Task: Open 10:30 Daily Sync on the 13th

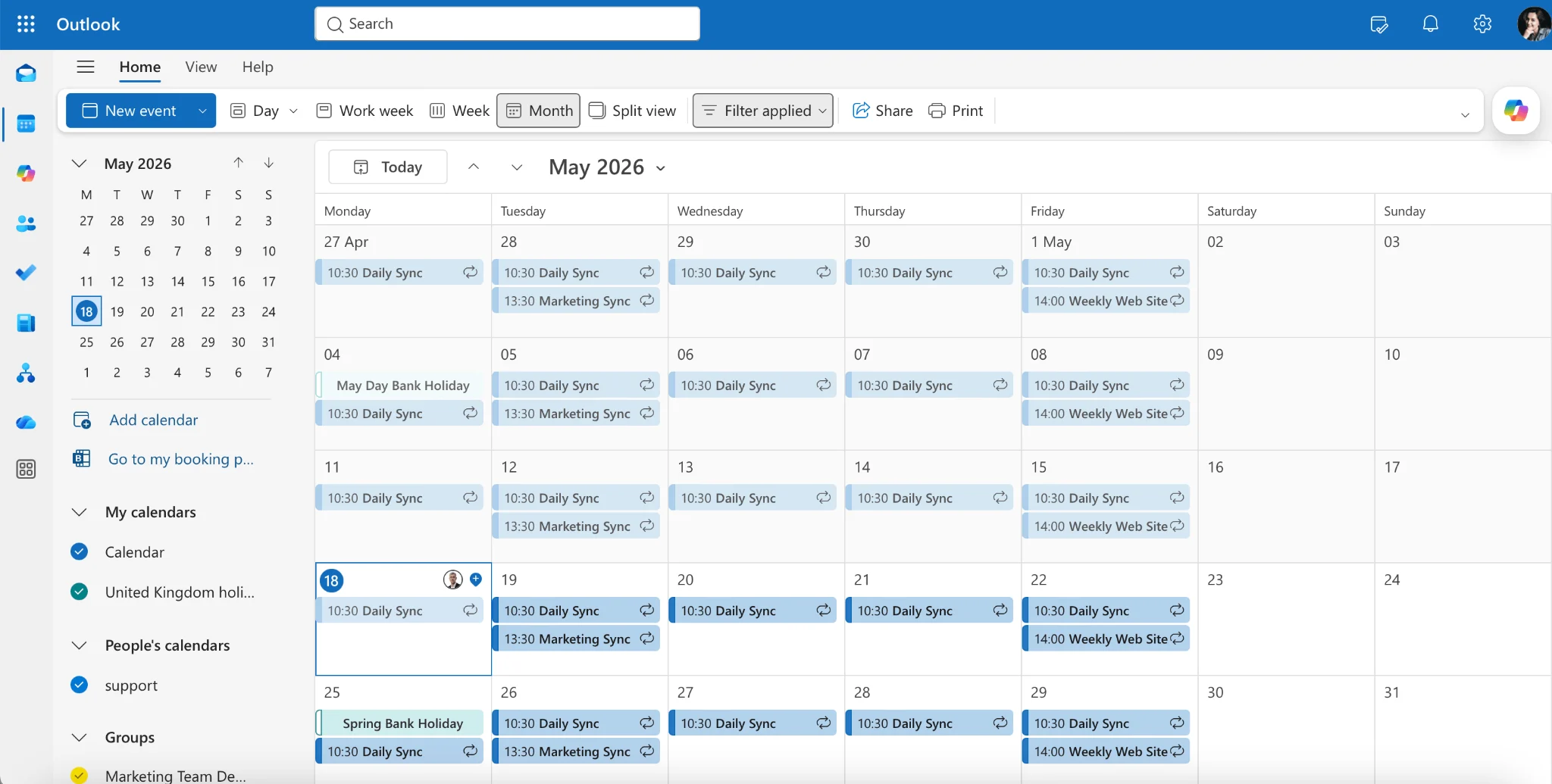Action: point(753,498)
